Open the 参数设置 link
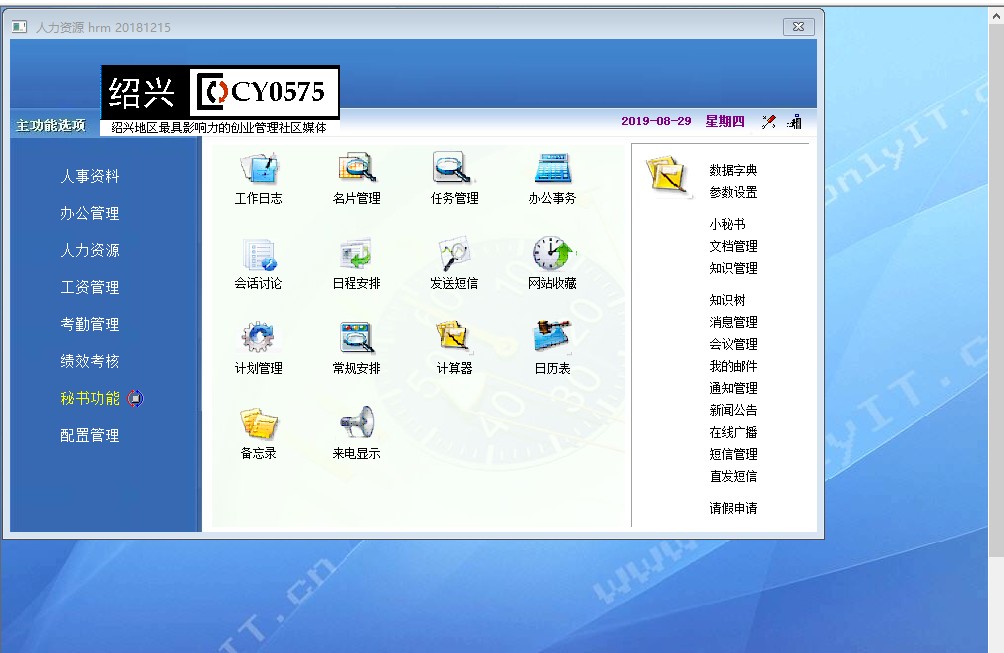1004x653 pixels. pos(733,192)
